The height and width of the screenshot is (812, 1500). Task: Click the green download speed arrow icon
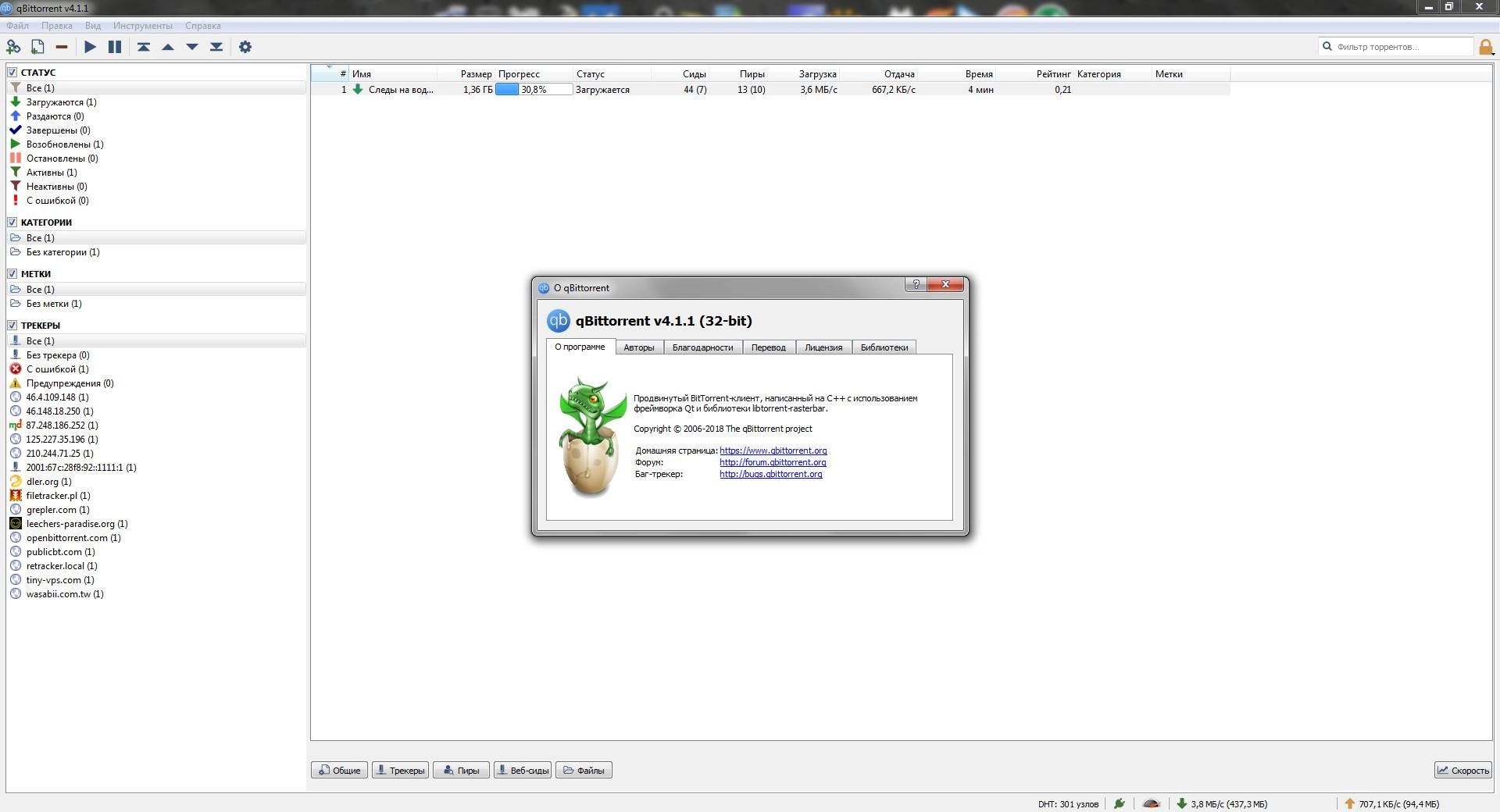pos(1181,803)
